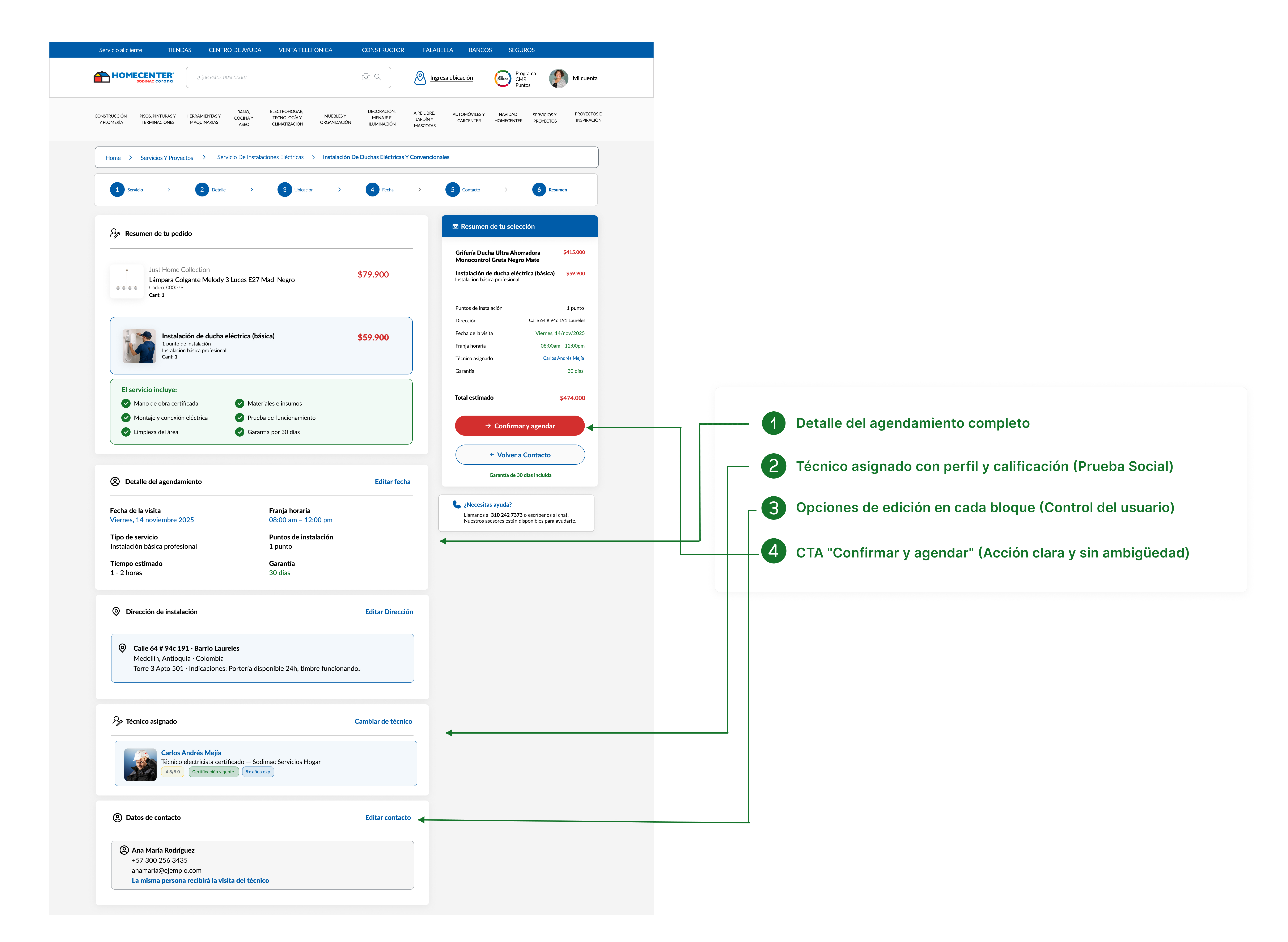The width and height of the screenshot is (1288, 942).
Task: Click step 6 Resumen circle
Action: [539, 189]
